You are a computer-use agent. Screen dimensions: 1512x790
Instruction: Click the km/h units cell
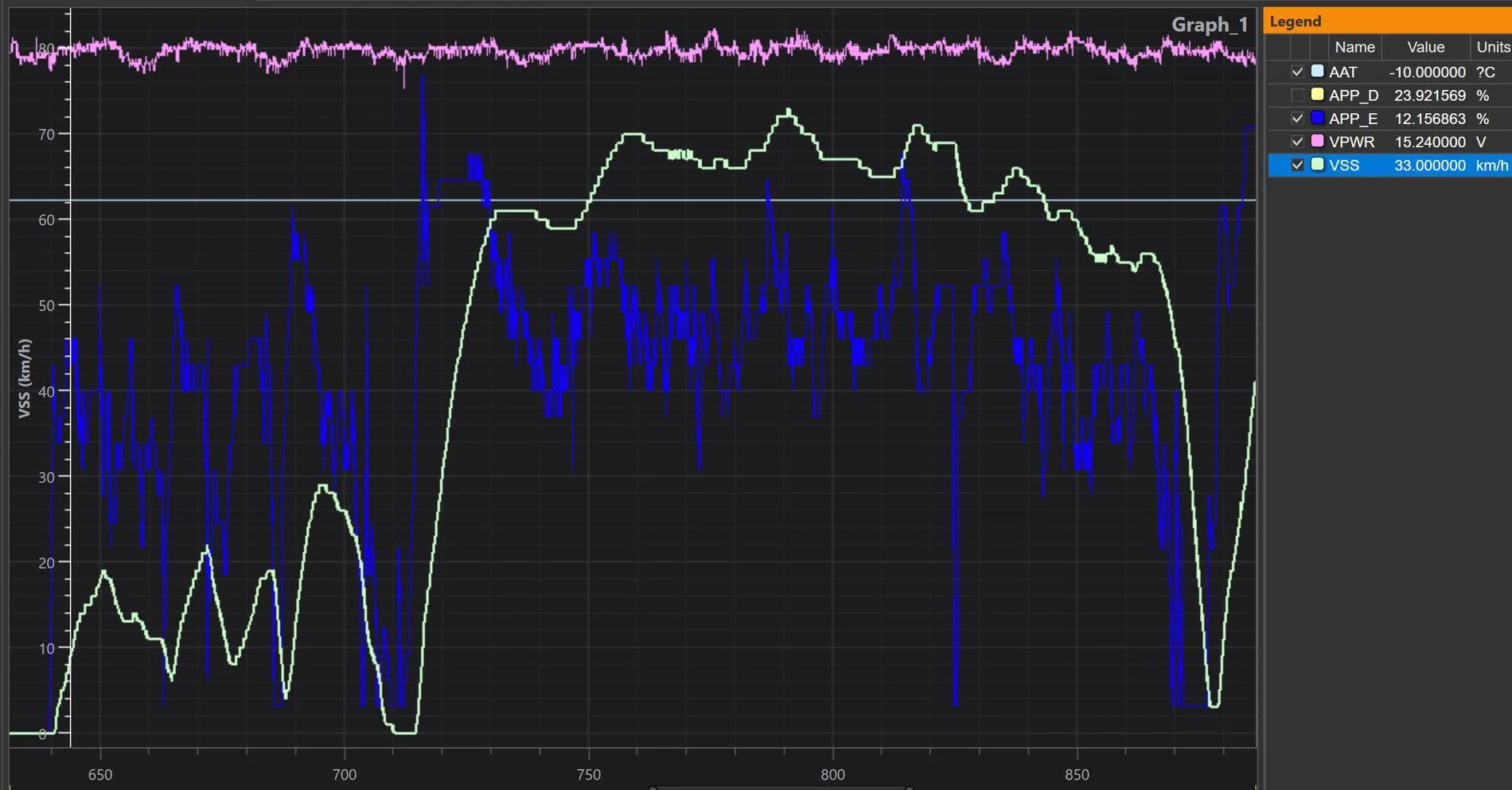1491,165
